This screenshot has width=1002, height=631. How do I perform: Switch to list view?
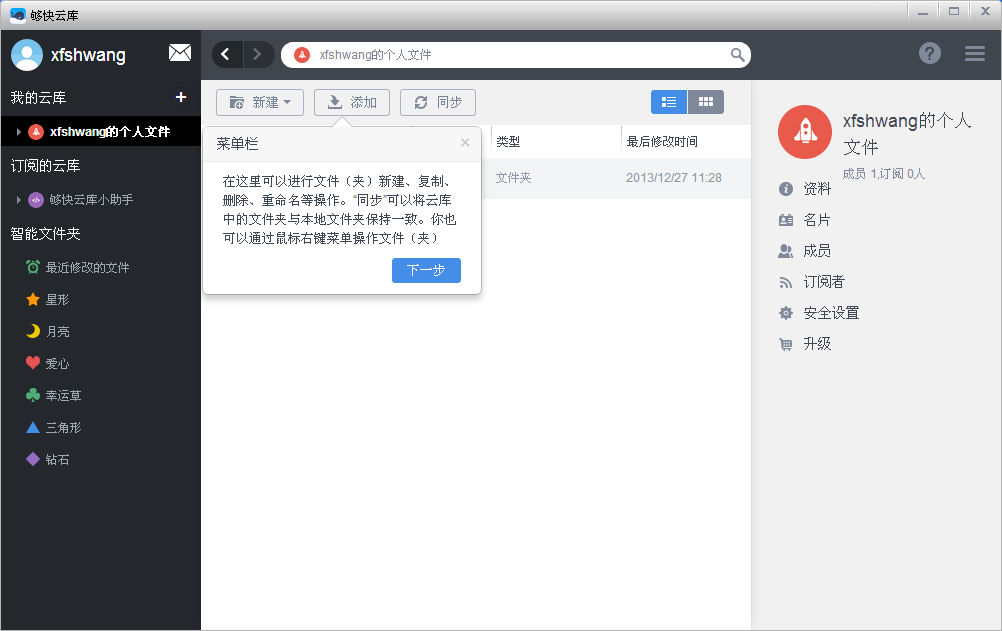[669, 102]
